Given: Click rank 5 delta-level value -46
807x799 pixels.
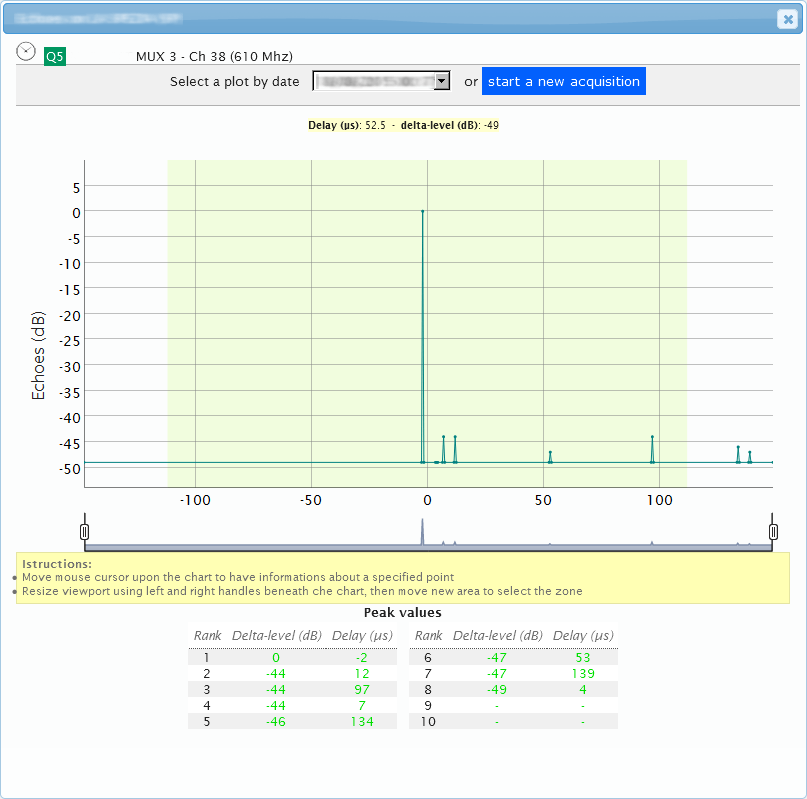Looking at the screenshot, I should (276, 721).
